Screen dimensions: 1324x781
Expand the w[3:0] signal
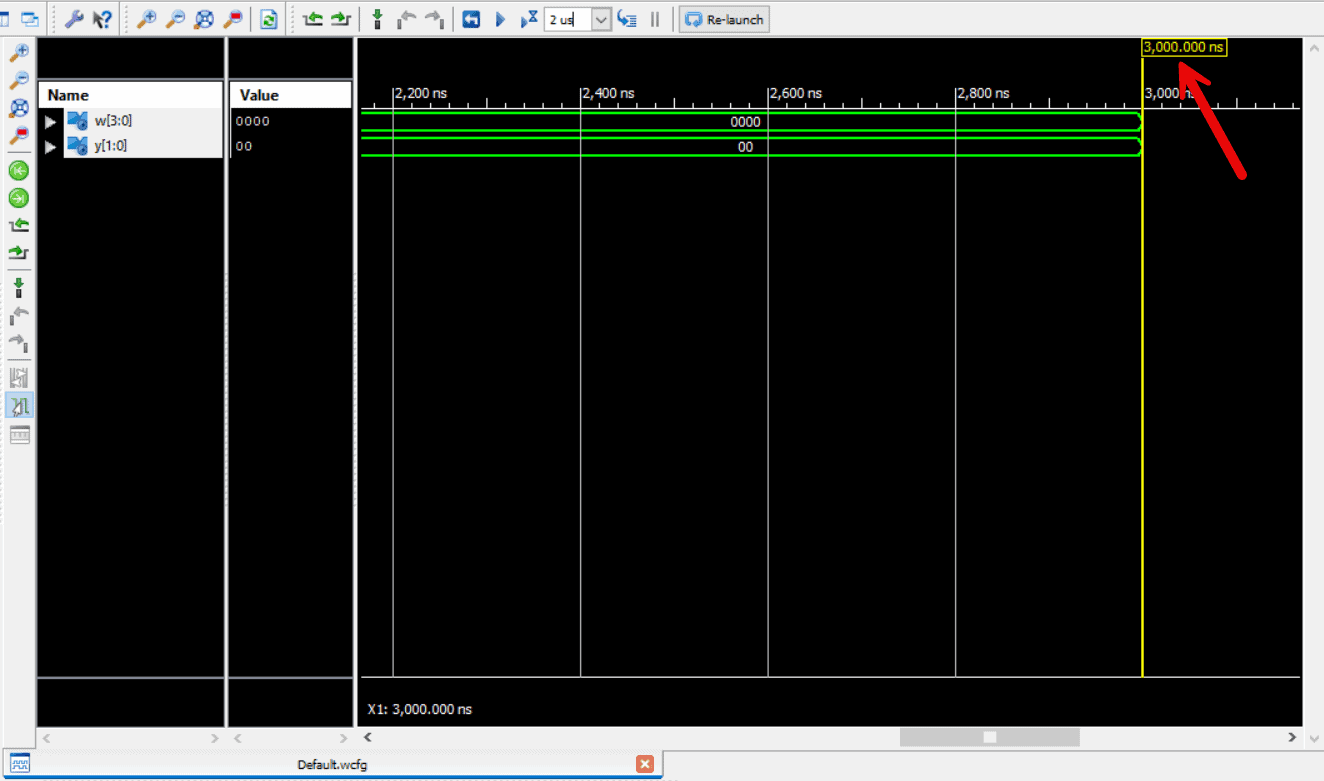51,120
